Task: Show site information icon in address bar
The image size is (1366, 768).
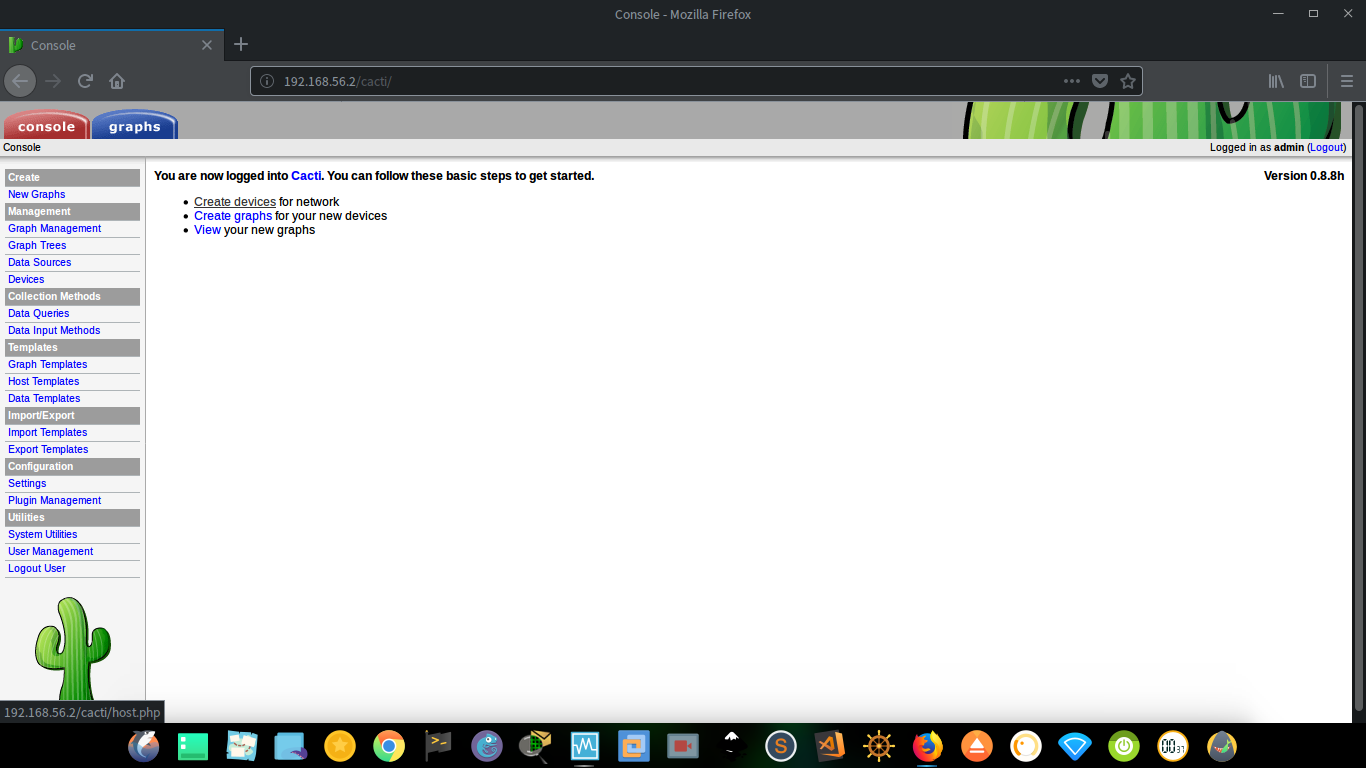Action: point(267,81)
